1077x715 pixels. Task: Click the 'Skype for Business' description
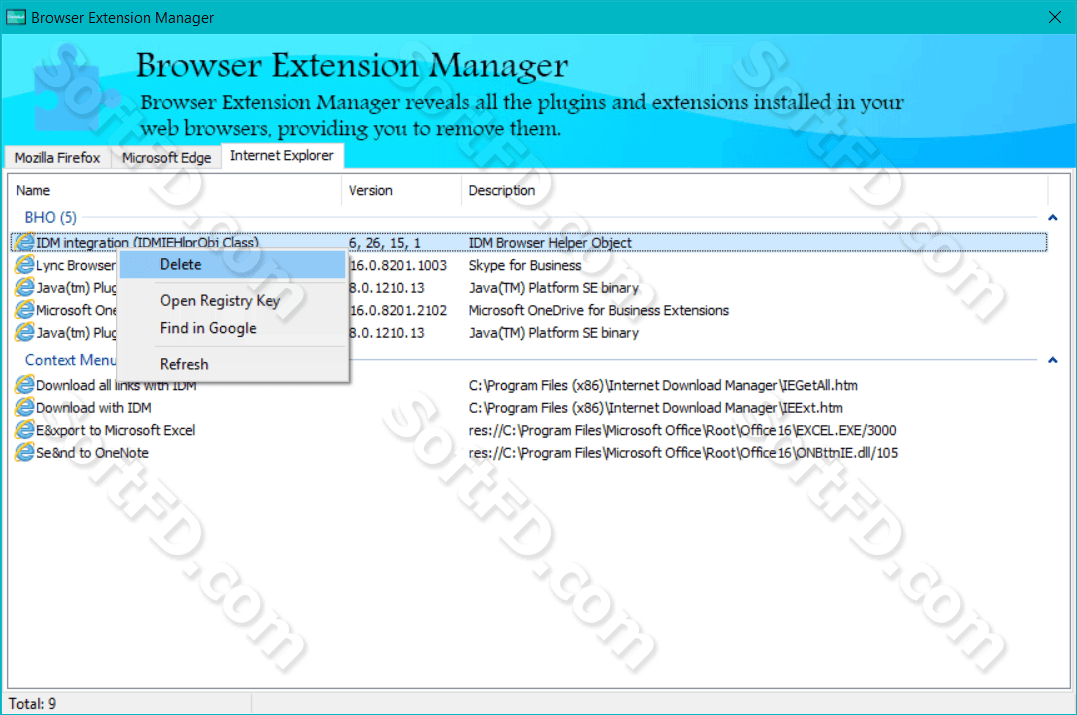(525, 265)
